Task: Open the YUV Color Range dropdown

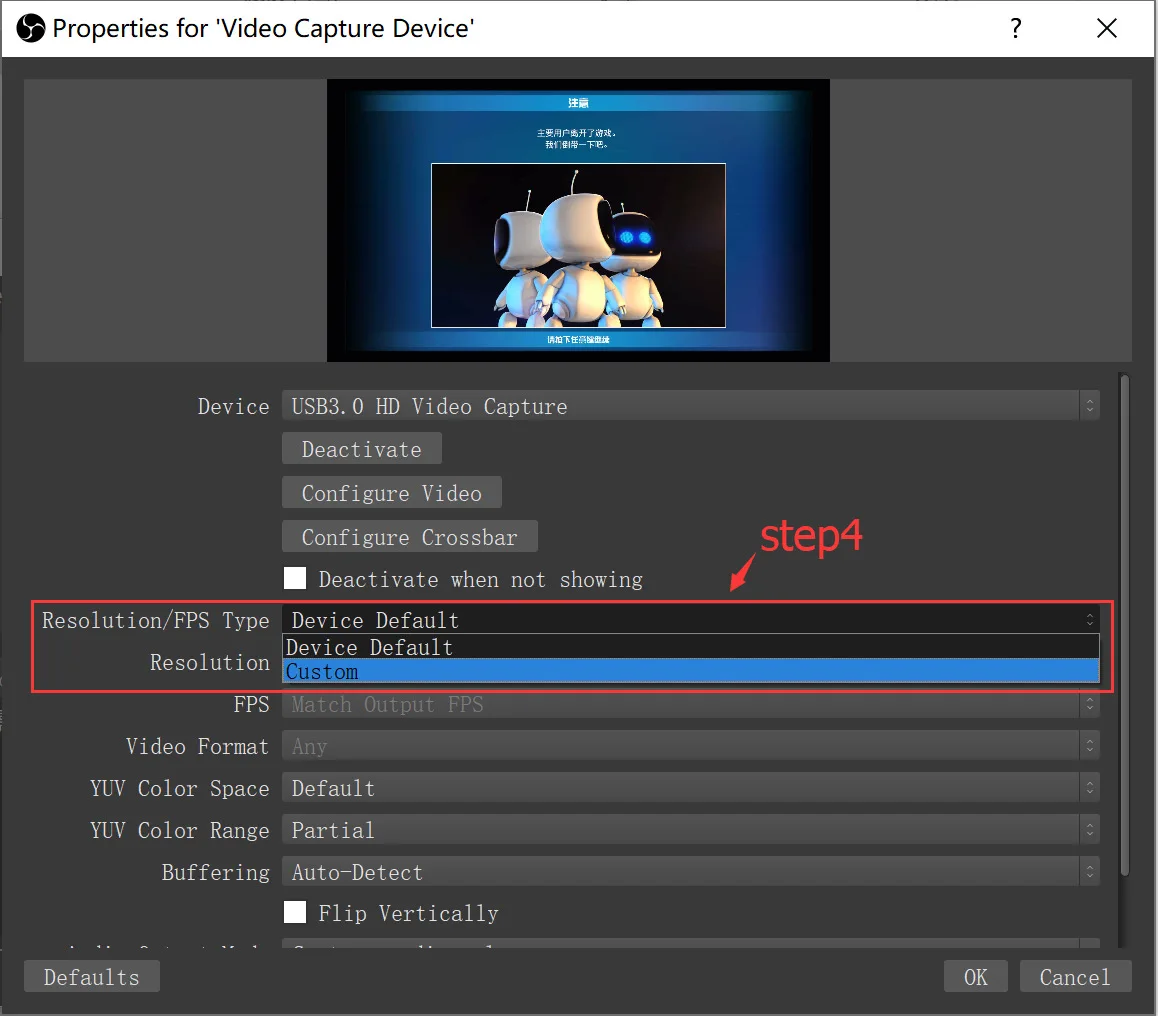Action: pos(691,830)
